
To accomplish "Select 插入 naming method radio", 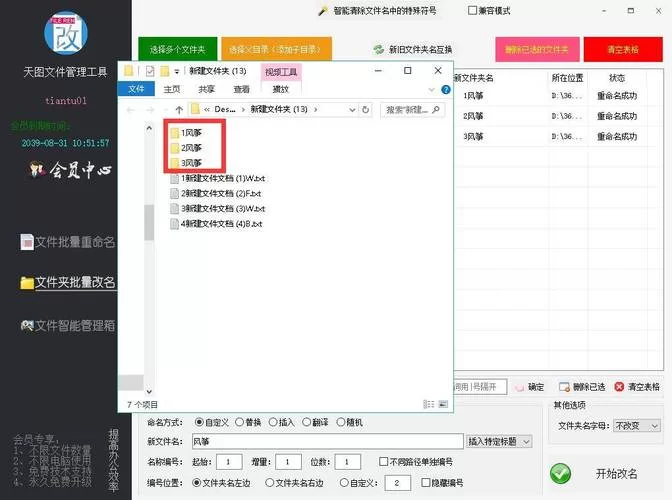I will tap(273, 422).
